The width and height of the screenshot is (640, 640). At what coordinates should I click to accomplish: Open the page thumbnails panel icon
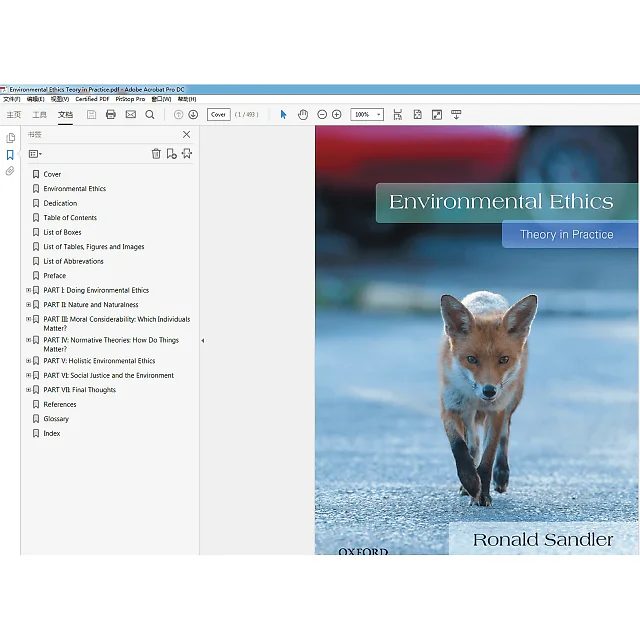(11, 138)
